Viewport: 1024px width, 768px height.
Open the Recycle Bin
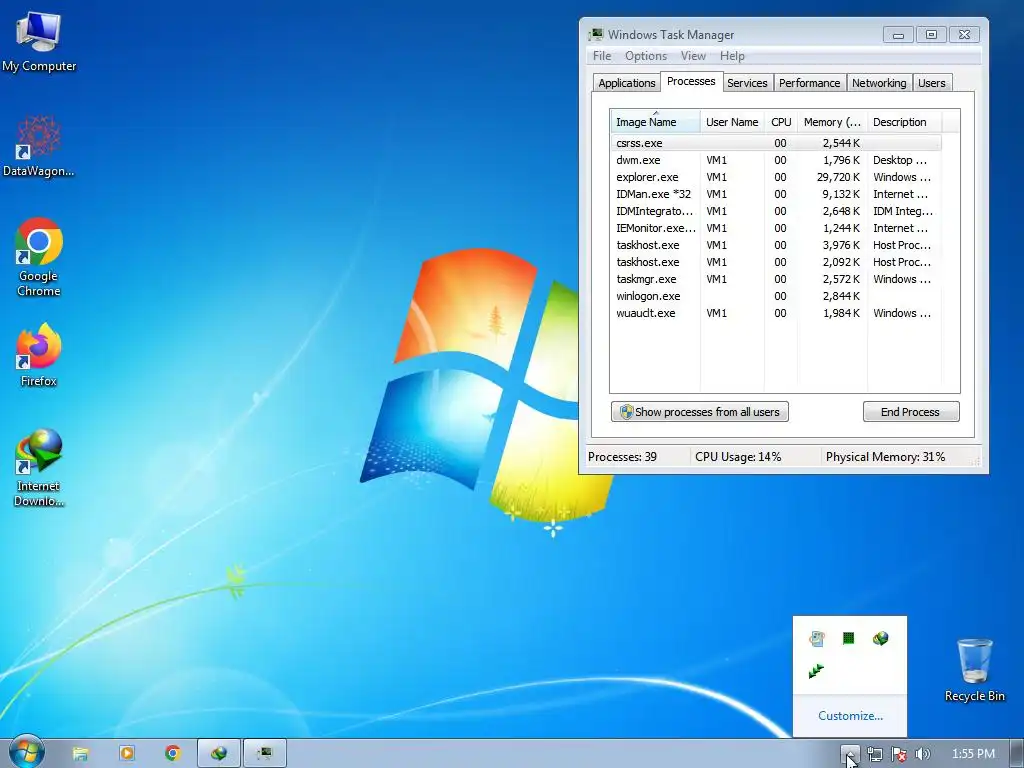click(x=974, y=670)
